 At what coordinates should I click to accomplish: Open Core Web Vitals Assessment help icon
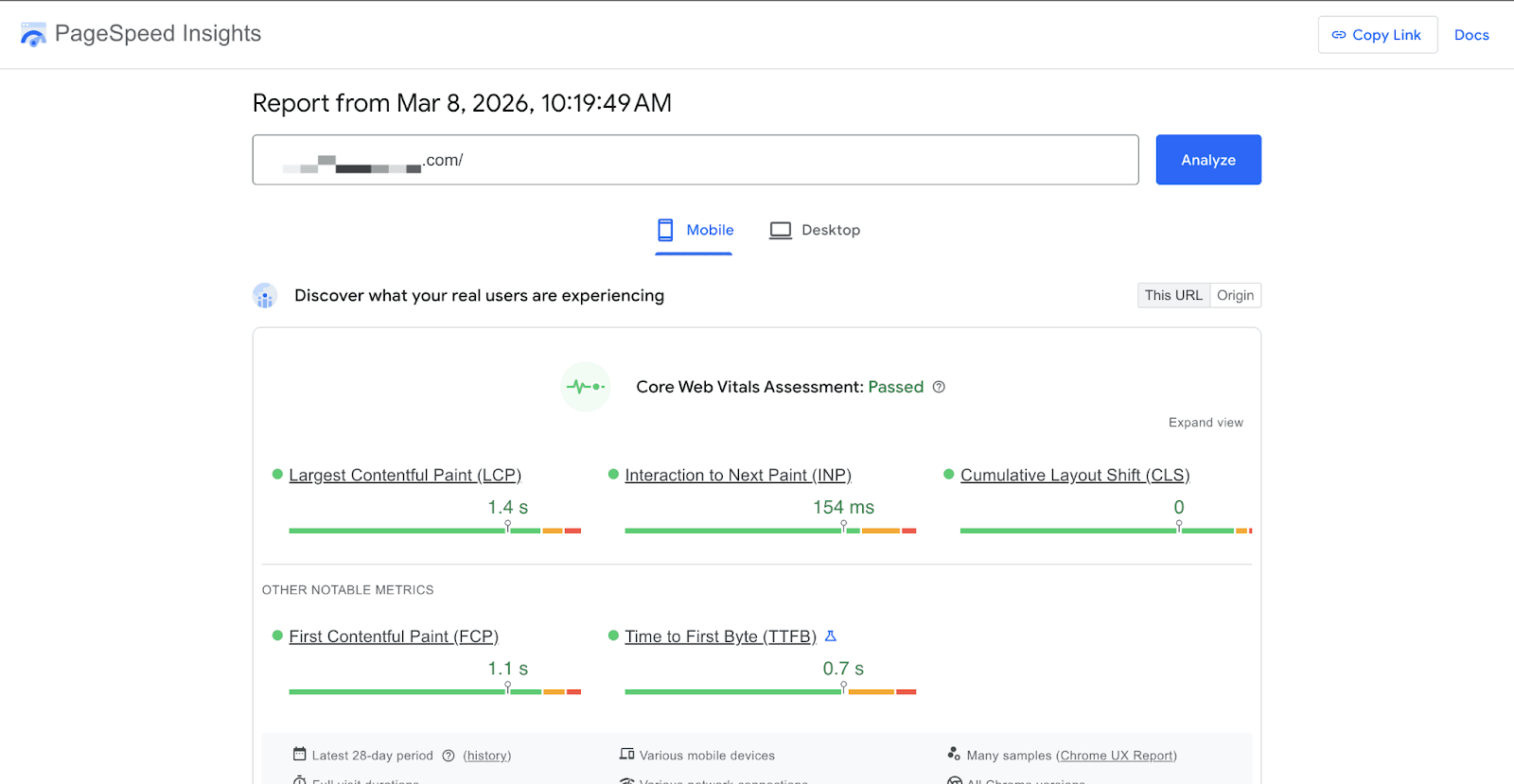point(939,387)
